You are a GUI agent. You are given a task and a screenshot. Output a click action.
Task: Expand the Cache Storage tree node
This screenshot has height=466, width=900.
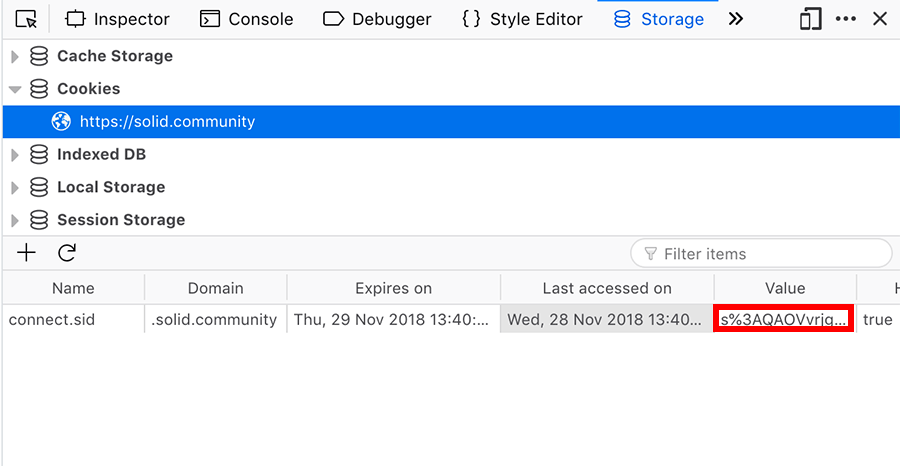pos(15,56)
